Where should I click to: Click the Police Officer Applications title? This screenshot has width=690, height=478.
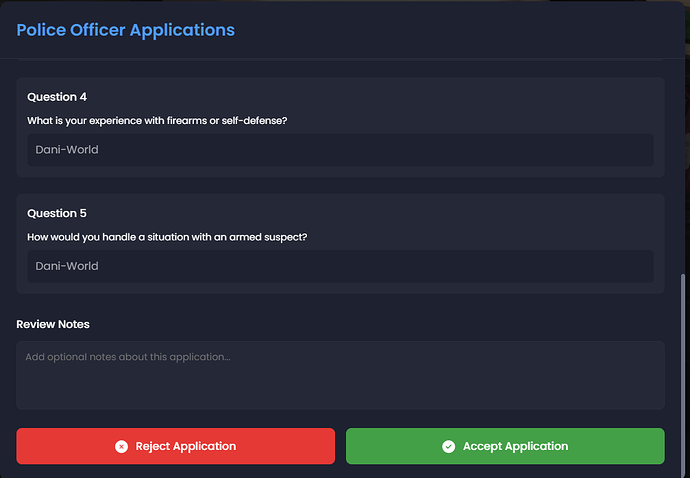coord(125,30)
